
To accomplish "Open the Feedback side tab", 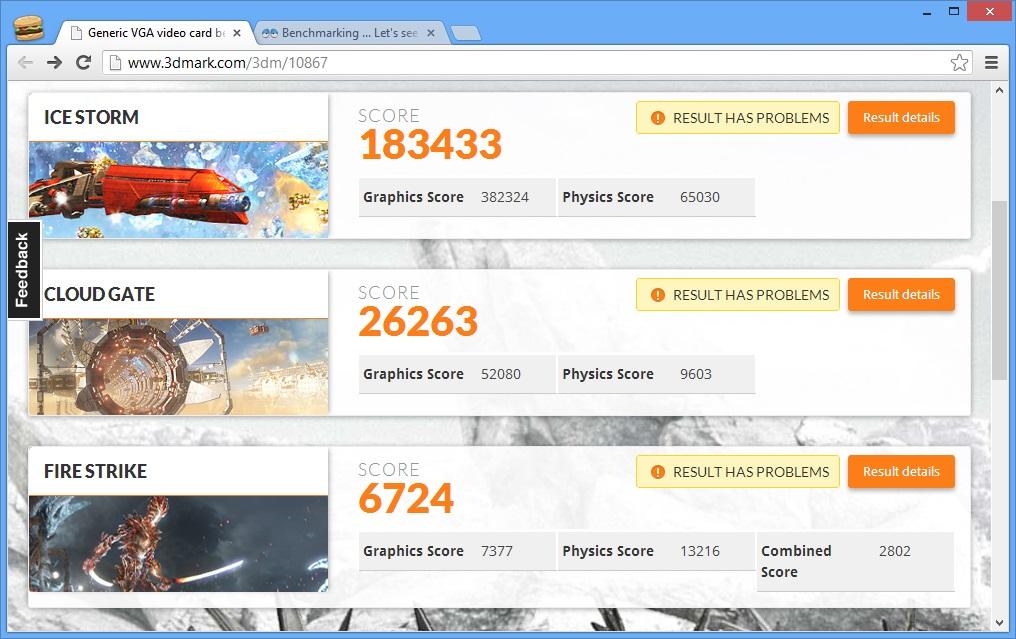I will [24, 270].
